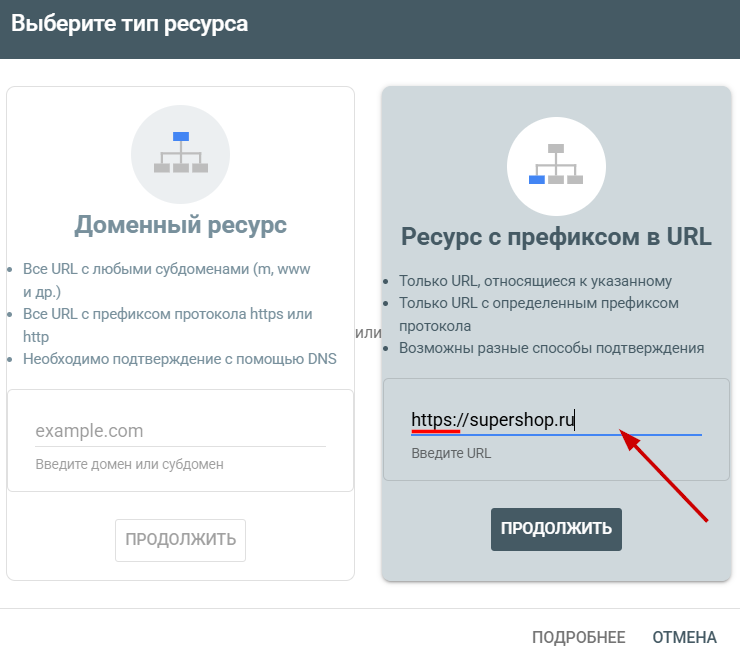
Task: Click the Введите URL hint text
Action: coord(451,453)
